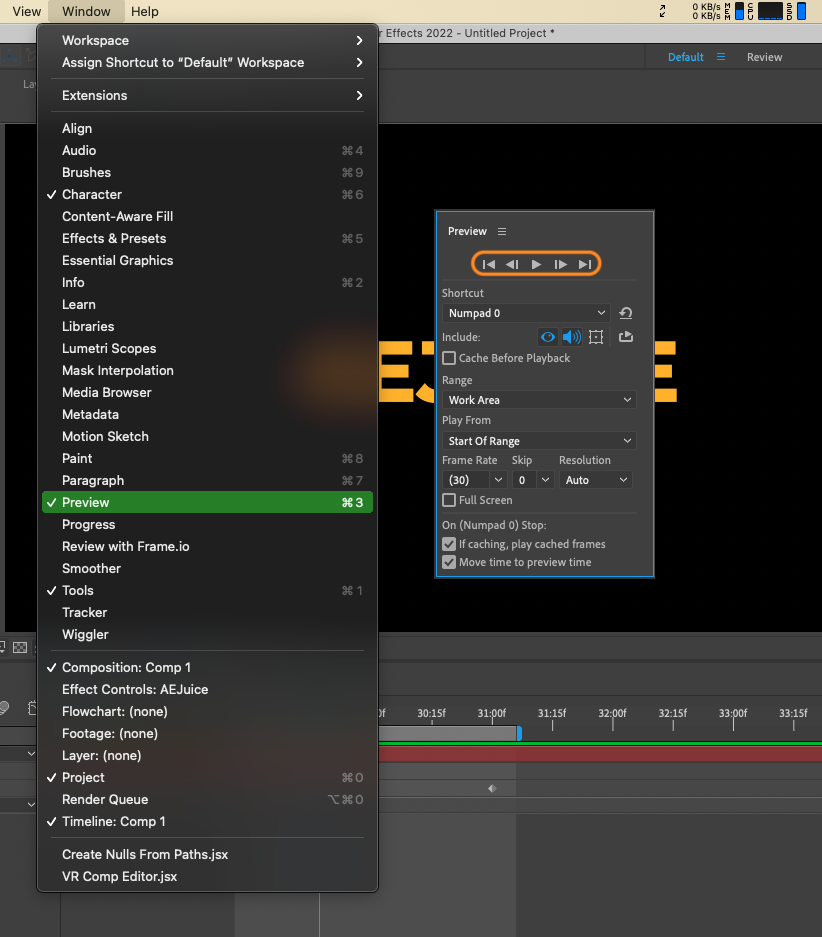Play the preview
Viewport: 822px width, 937px height.
(x=536, y=264)
